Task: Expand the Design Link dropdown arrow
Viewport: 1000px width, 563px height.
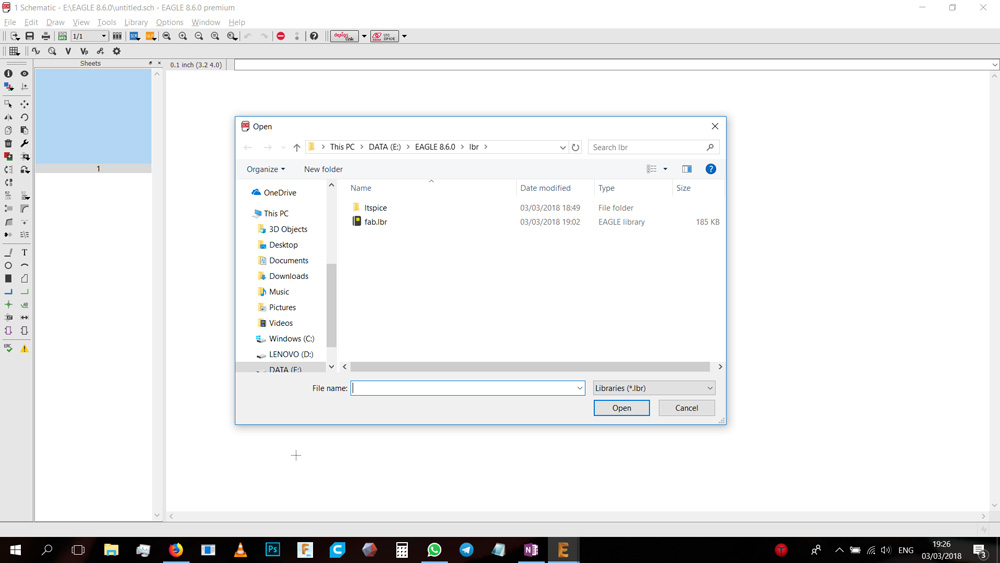Action: click(364, 36)
